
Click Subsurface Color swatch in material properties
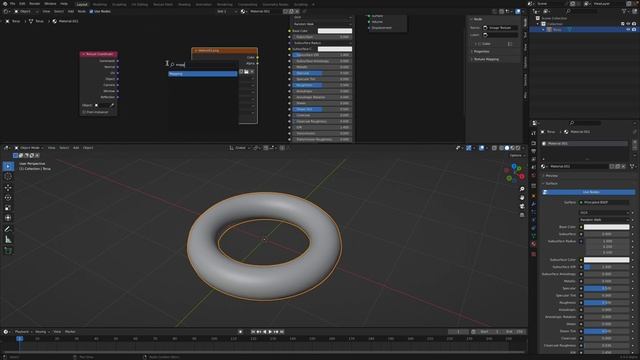[607, 260]
